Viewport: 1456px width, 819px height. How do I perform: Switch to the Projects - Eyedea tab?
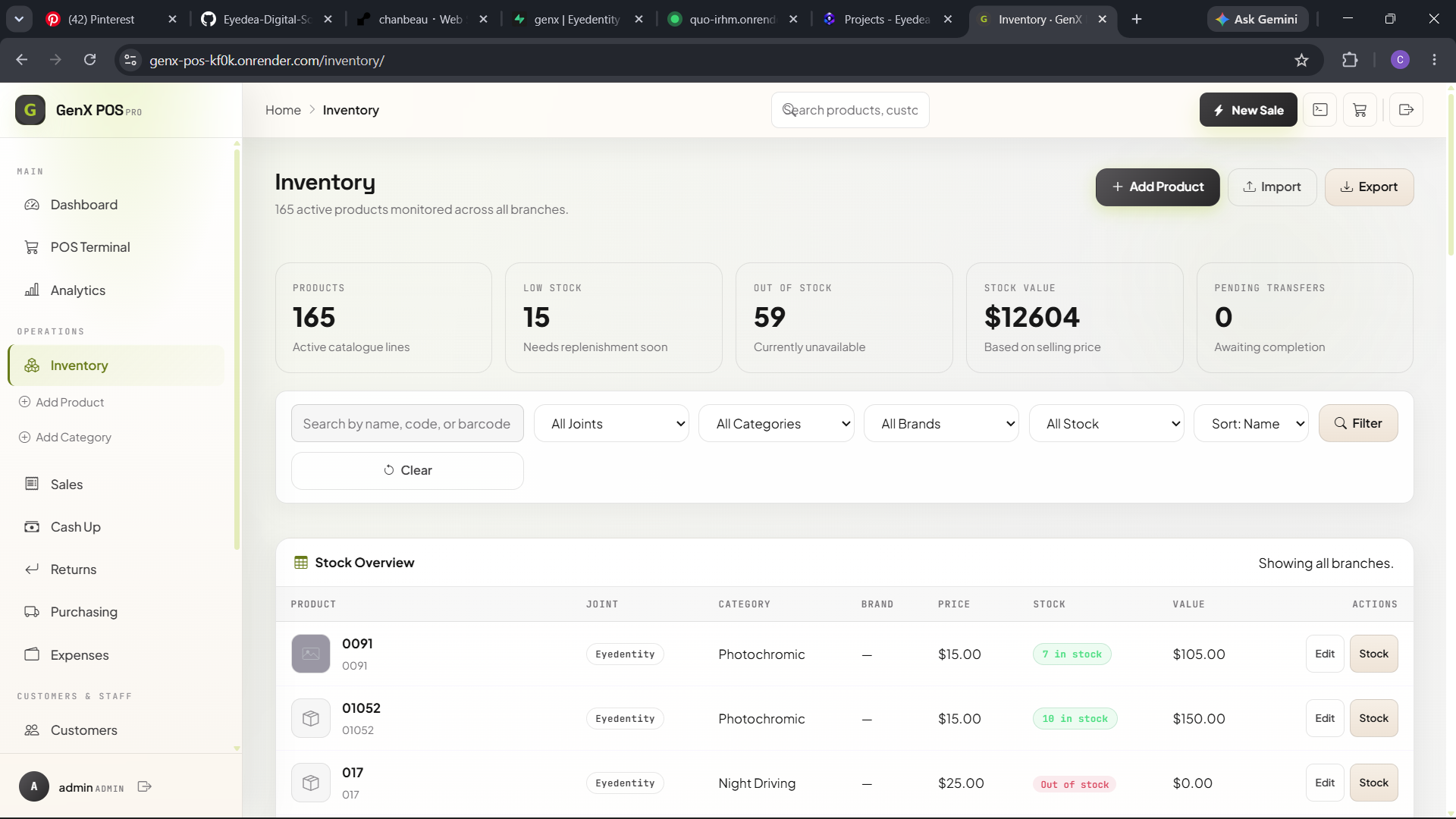[887, 19]
